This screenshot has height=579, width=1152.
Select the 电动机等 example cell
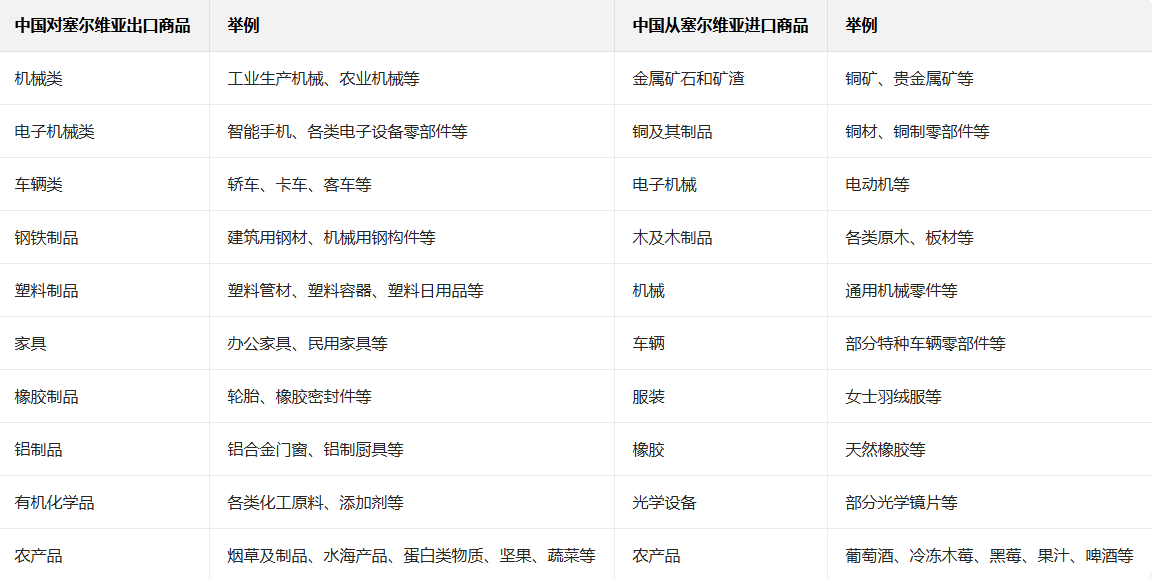tap(877, 184)
